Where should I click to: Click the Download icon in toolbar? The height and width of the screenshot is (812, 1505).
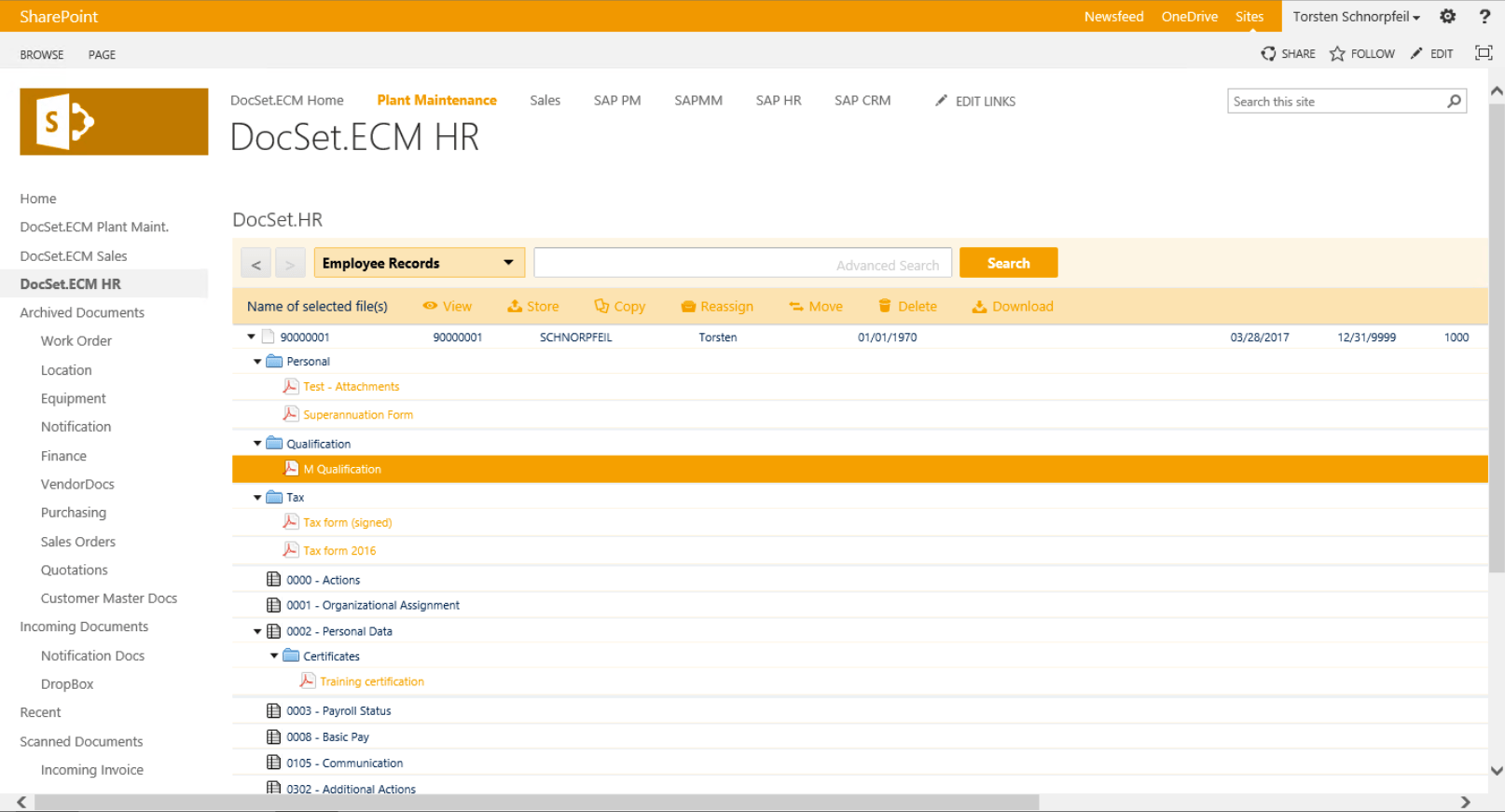pyautogui.click(x=979, y=306)
